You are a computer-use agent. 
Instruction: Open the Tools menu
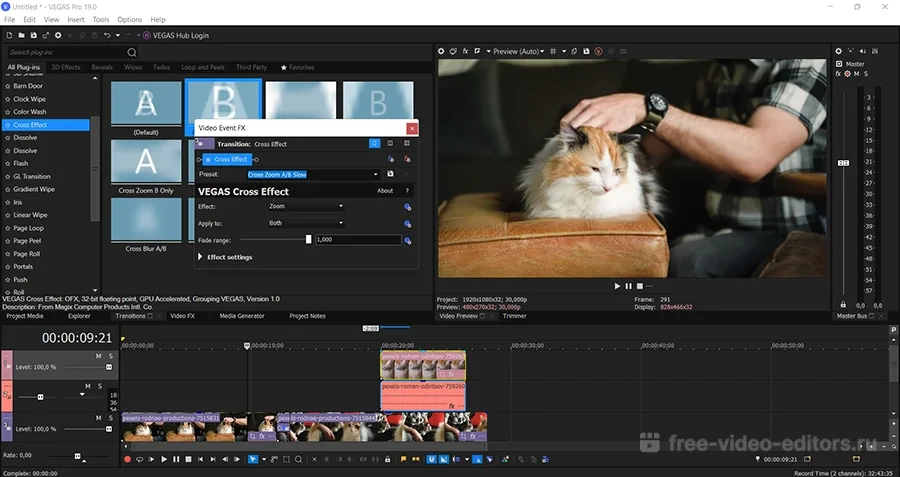click(101, 19)
